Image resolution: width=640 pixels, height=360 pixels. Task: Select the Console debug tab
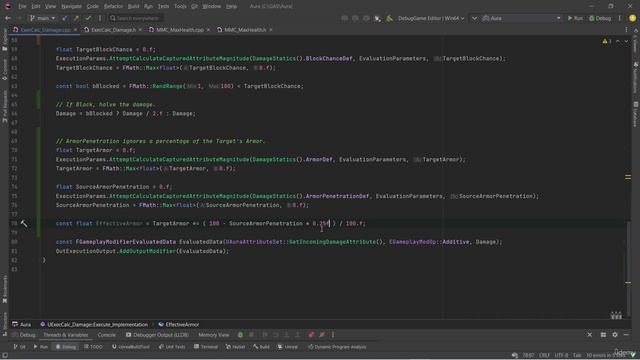(x=107, y=335)
